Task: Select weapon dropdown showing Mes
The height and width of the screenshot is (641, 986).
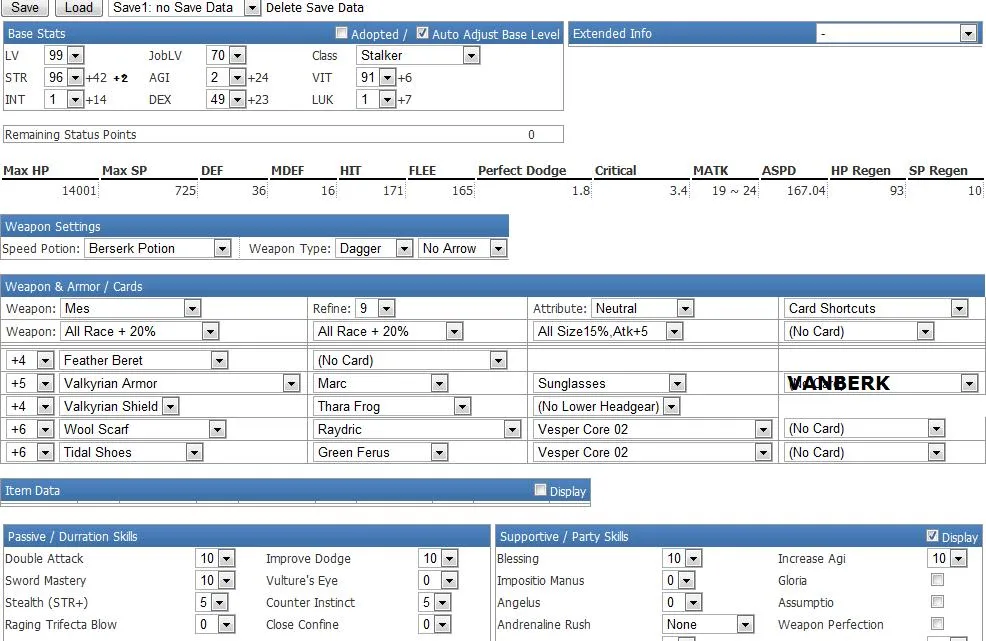Action: (x=131, y=309)
